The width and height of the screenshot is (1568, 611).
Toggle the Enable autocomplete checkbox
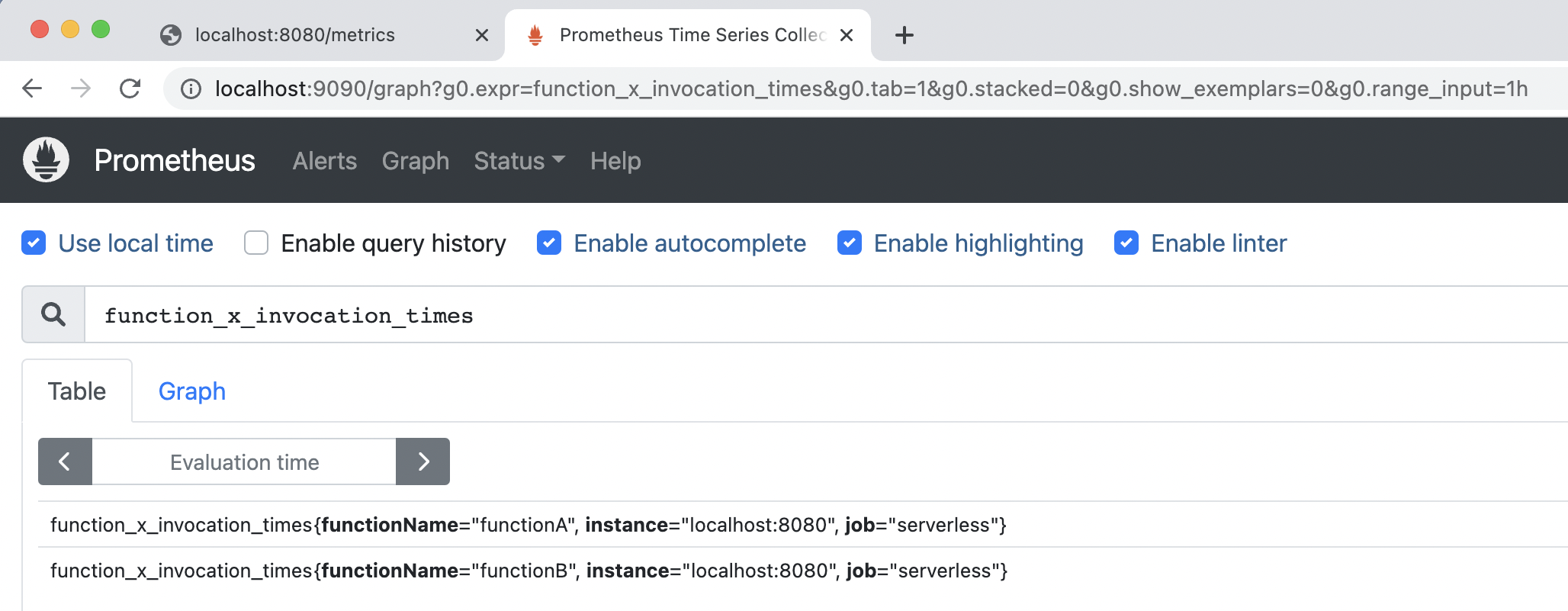coord(549,243)
